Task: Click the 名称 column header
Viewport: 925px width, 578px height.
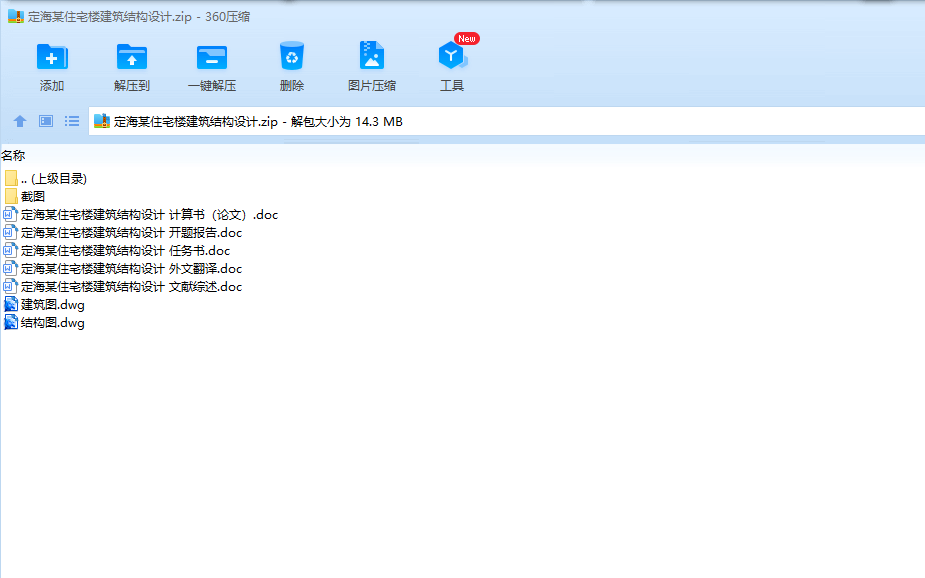Action: (13, 156)
